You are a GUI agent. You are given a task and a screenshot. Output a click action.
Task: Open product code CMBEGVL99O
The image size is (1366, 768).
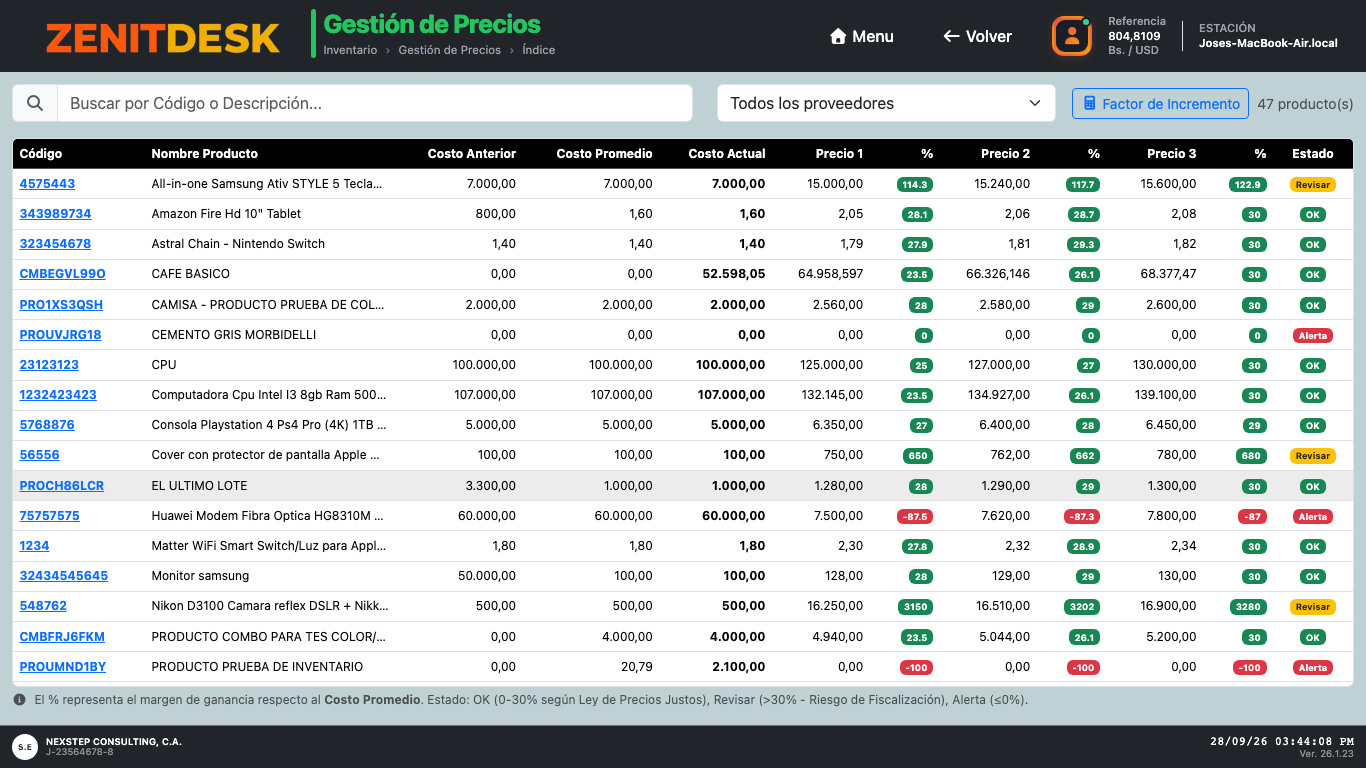click(x=63, y=274)
